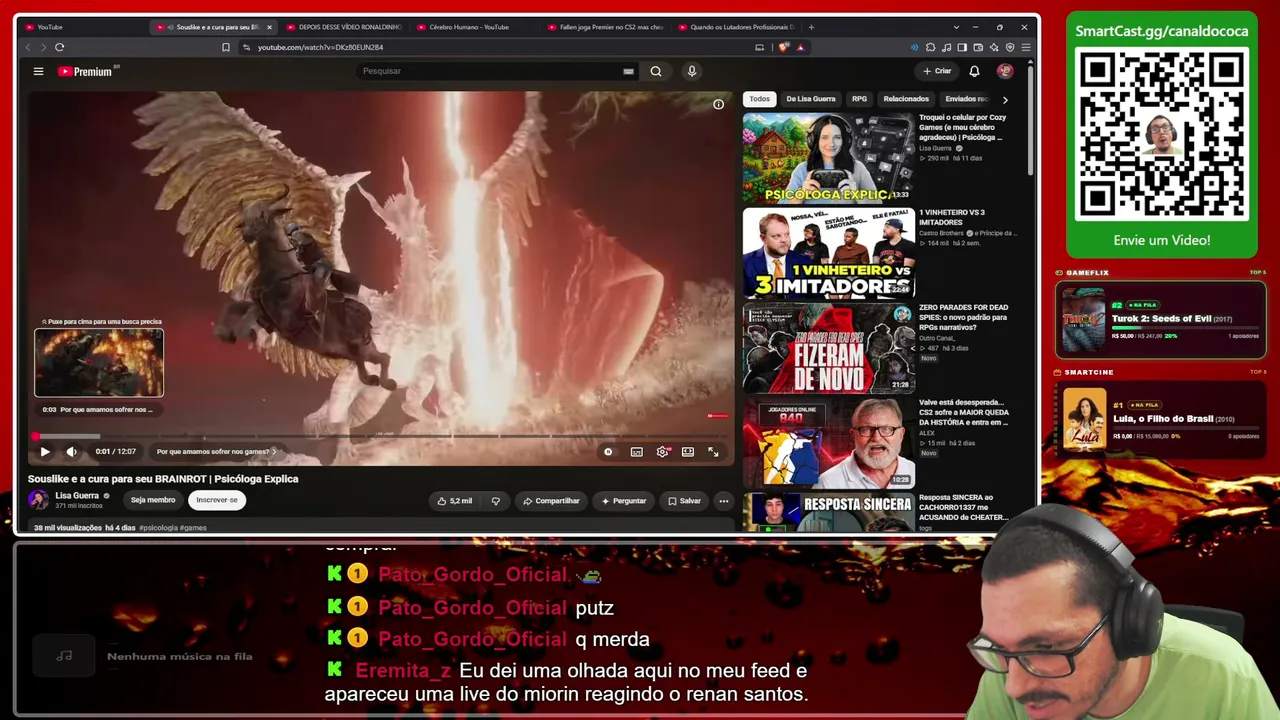
Task: Mute the video volume
Action: point(71,452)
